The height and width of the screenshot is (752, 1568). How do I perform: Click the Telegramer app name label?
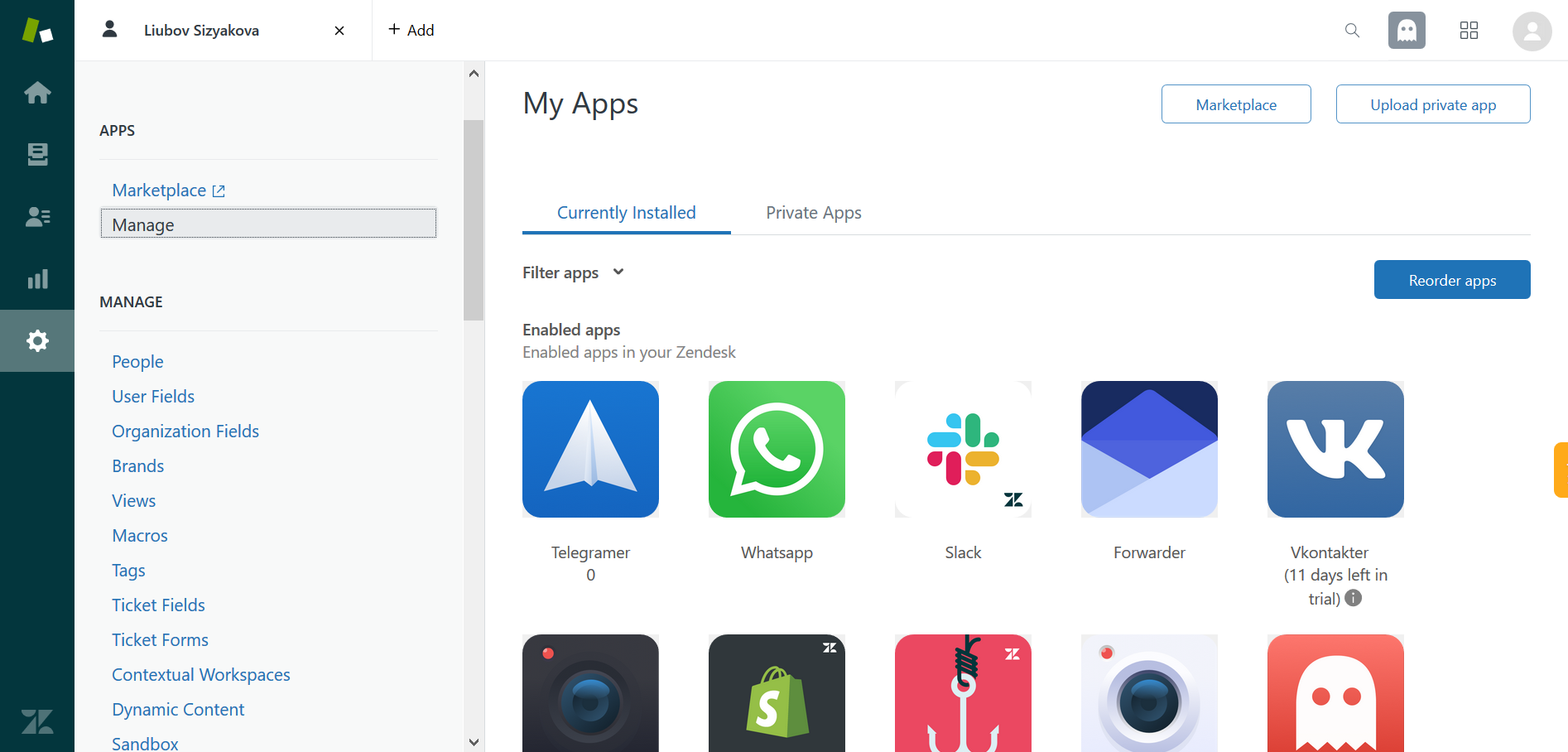click(590, 552)
